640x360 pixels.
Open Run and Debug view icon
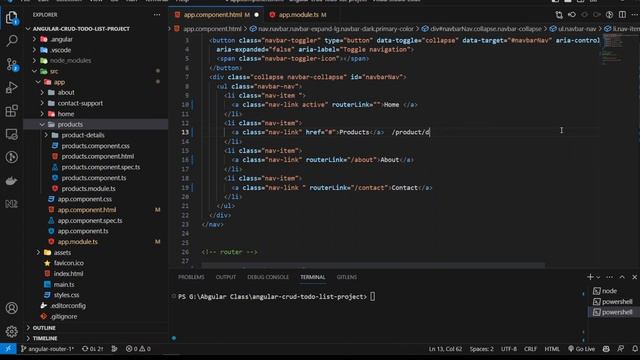pos(11,87)
